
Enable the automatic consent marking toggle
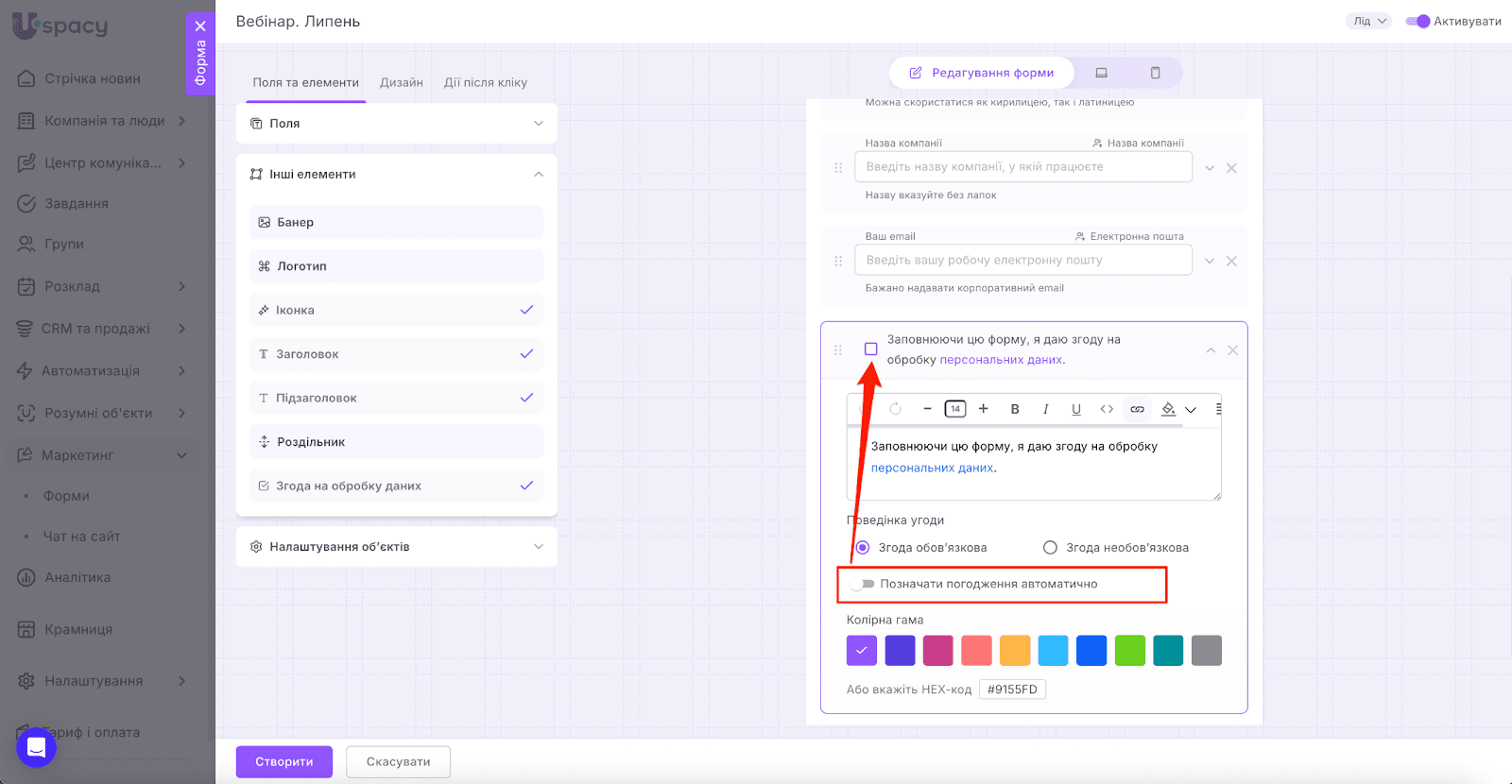coord(862,584)
